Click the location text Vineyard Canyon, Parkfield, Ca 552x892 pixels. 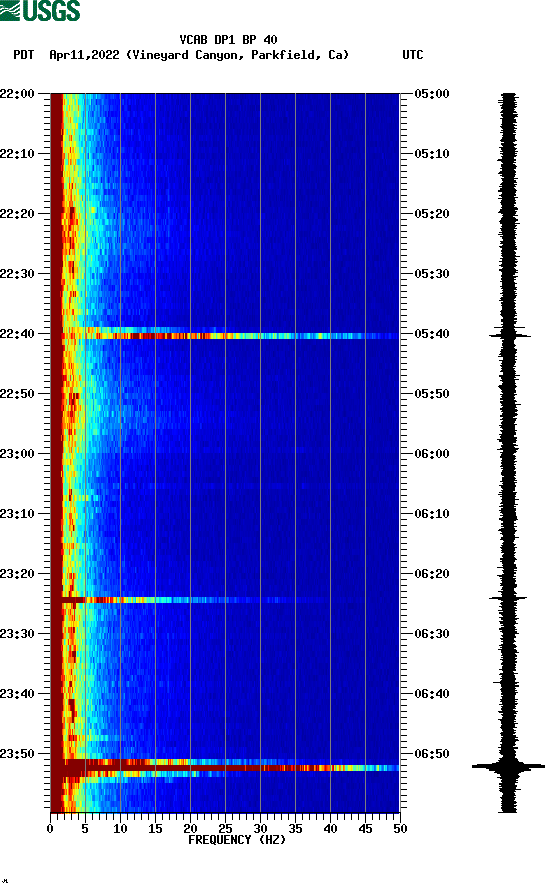click(x=237, y=55)
